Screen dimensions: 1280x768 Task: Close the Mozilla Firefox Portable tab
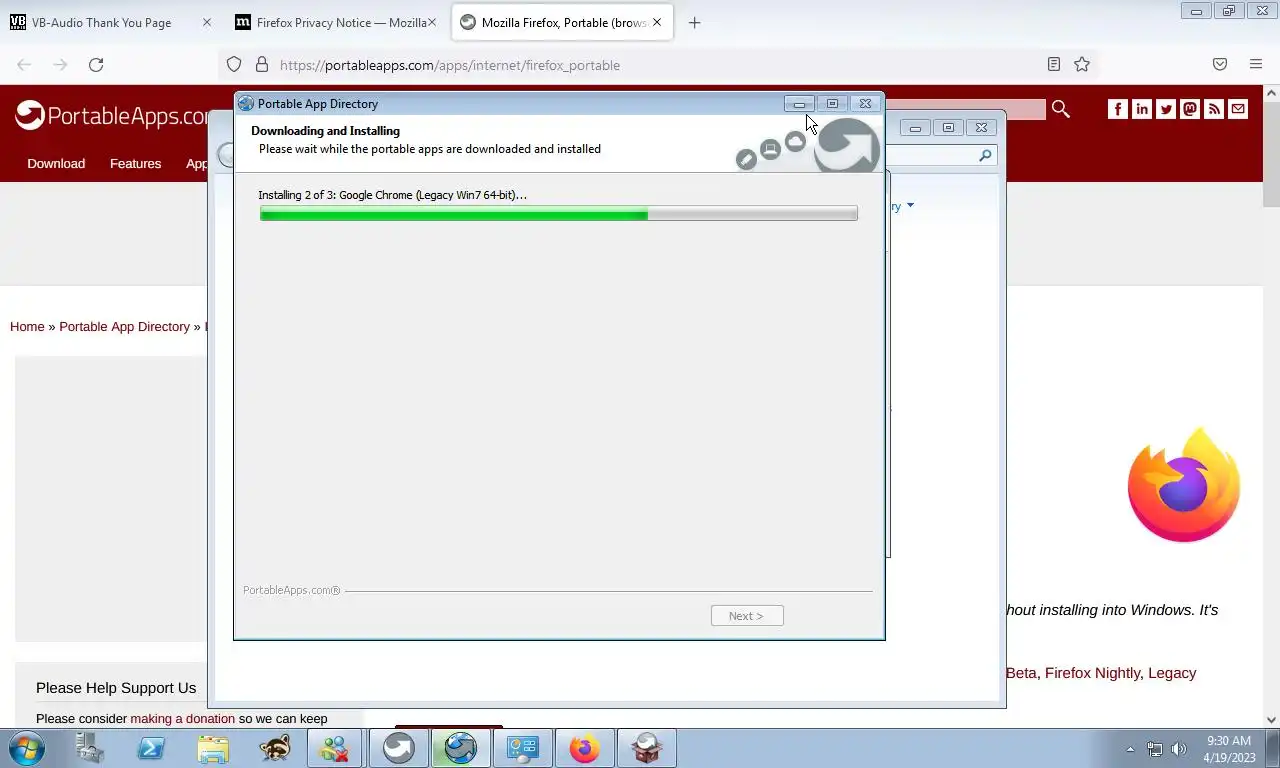(658, 22)
